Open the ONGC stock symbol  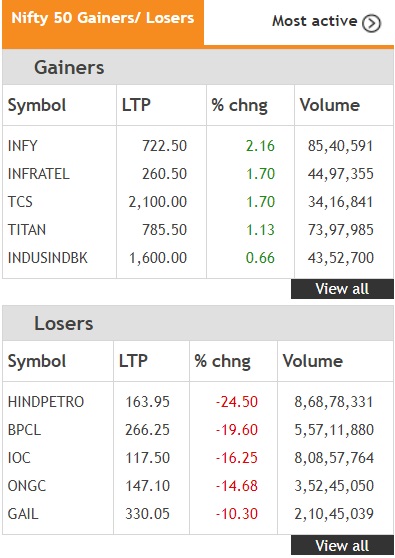(27, 486)
